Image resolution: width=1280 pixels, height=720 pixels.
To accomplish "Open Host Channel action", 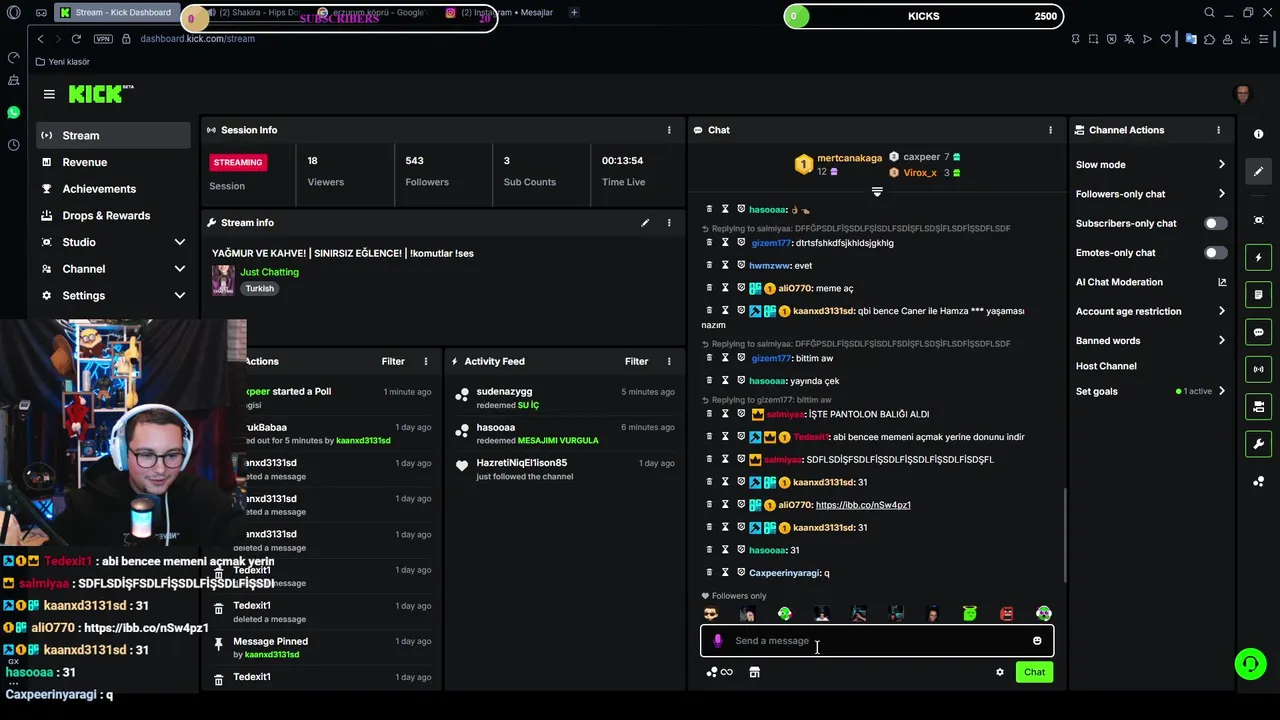I will point(1106,366).
